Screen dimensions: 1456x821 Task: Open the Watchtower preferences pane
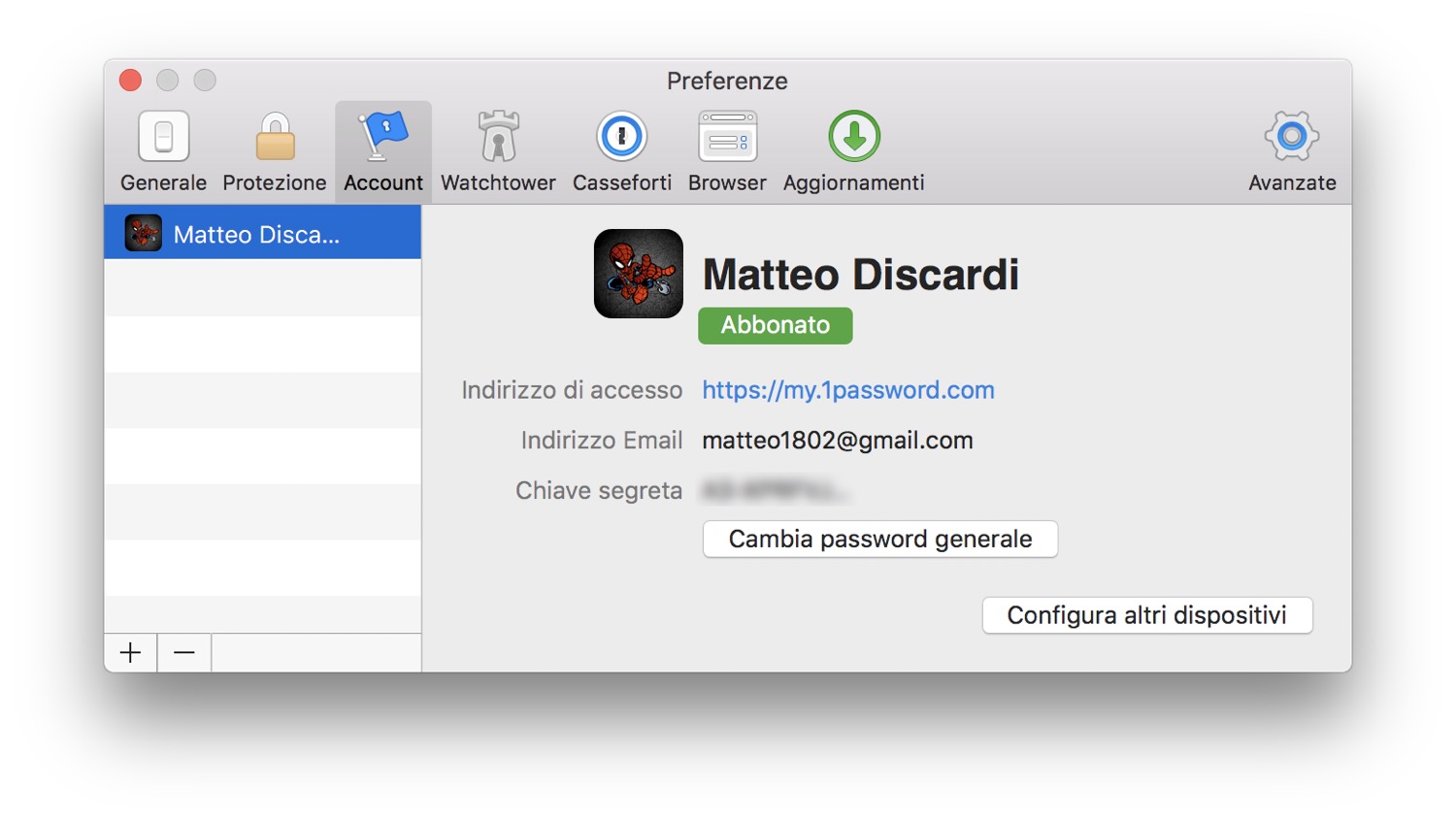click(498, 150)
